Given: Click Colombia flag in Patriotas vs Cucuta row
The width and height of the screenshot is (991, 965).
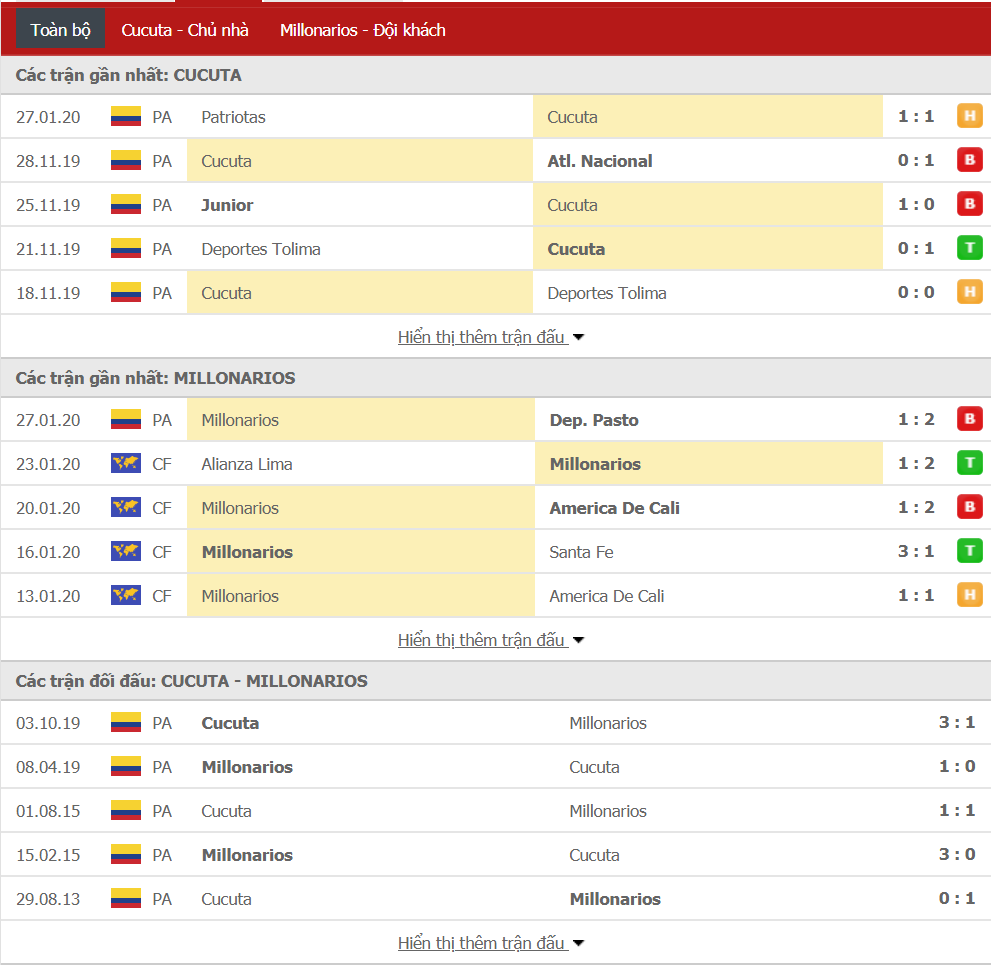Looking at the screenshot, I should click(x=126, y=116).
